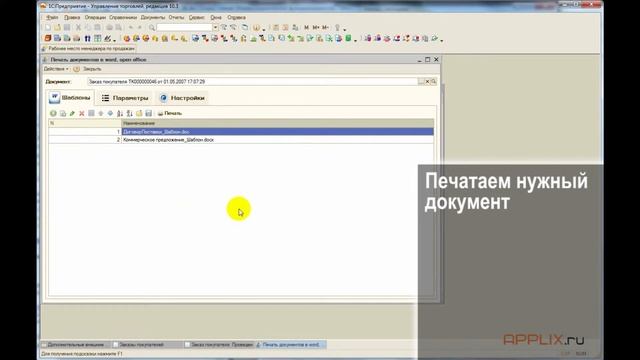640x360 pixels.
Task: Click the sort descending icon
Action: pos(129,113)
